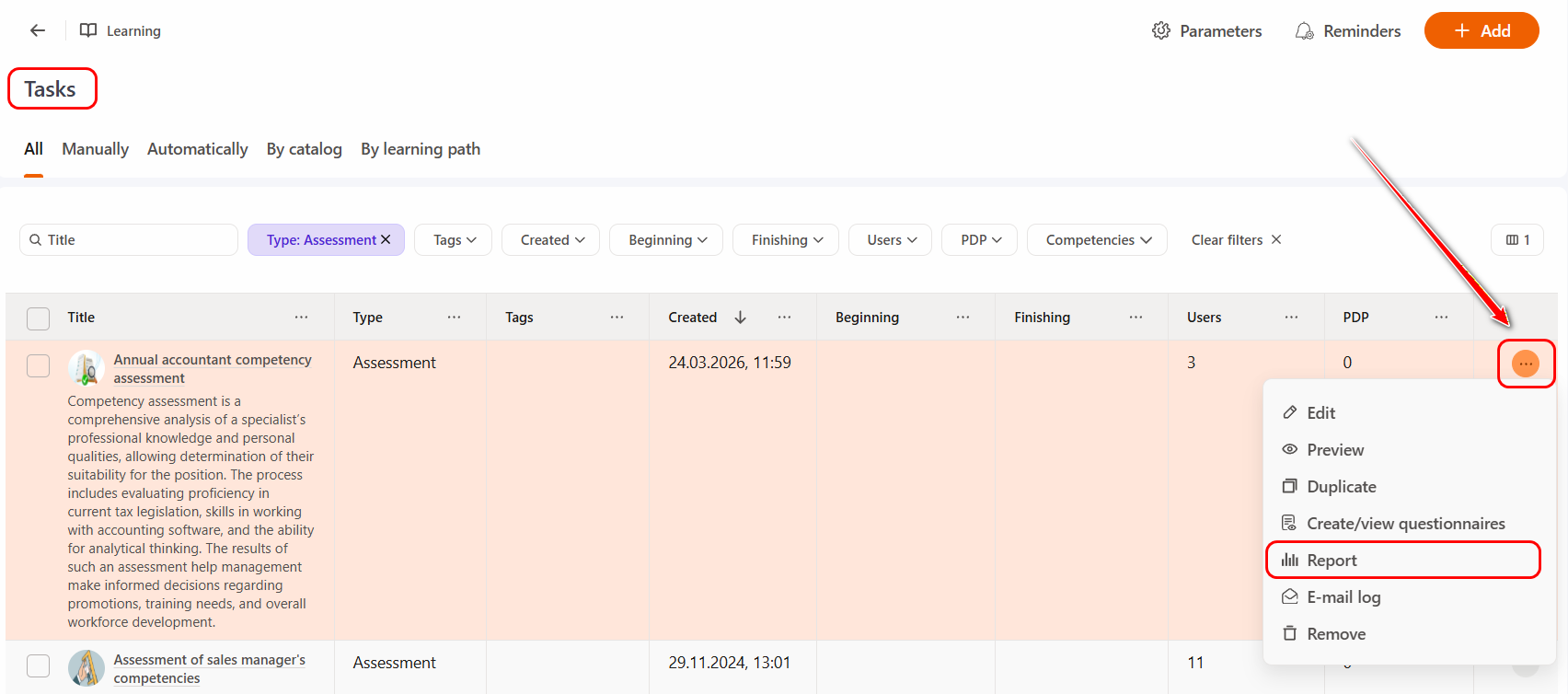
Task: Open the orange three-dot row actions button
Action: (x=1525, y=364)
